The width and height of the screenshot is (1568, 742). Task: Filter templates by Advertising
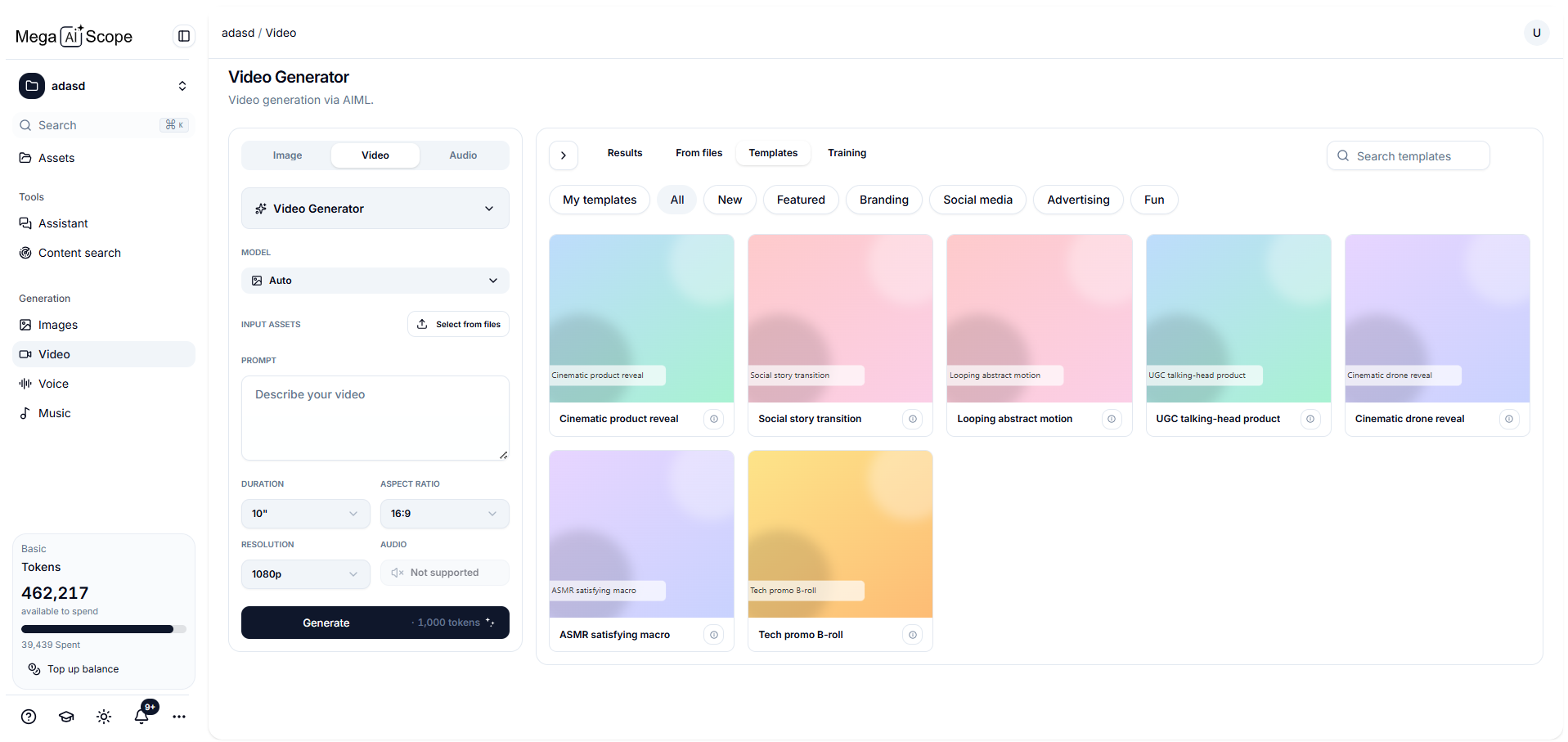[x=1078, y=200]
